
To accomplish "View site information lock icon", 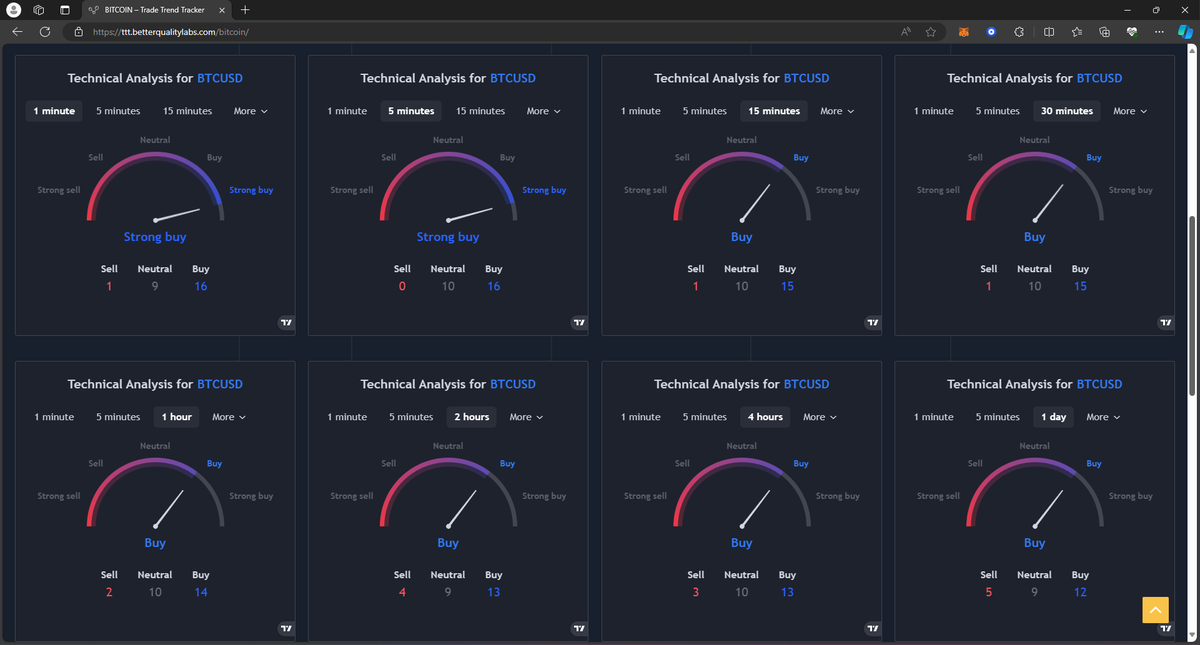I will [x=79, y=32].
